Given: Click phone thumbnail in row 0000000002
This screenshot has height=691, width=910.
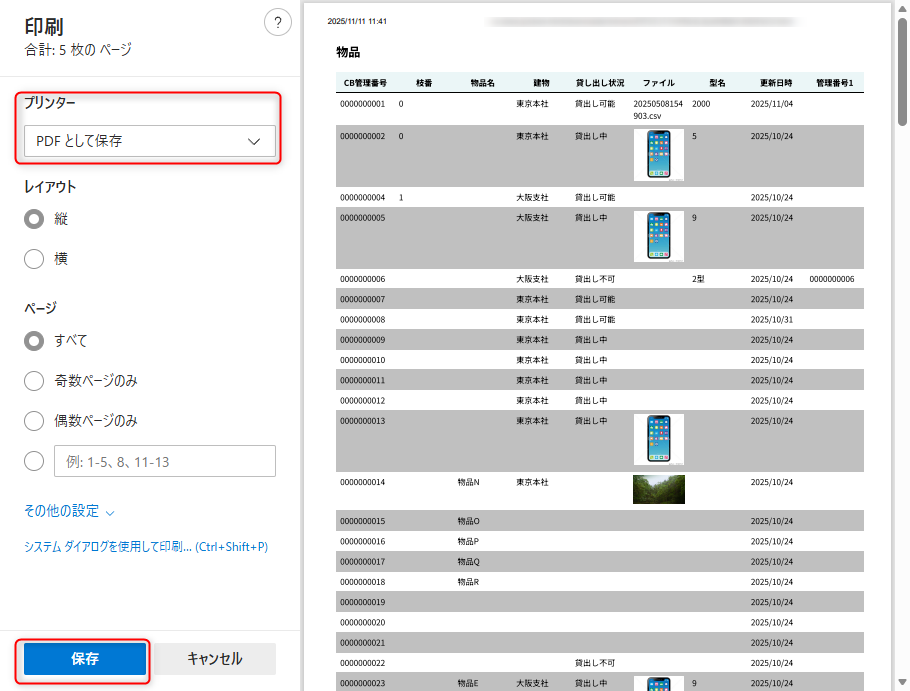Looking at the screenshot, I should click(659, 155).
